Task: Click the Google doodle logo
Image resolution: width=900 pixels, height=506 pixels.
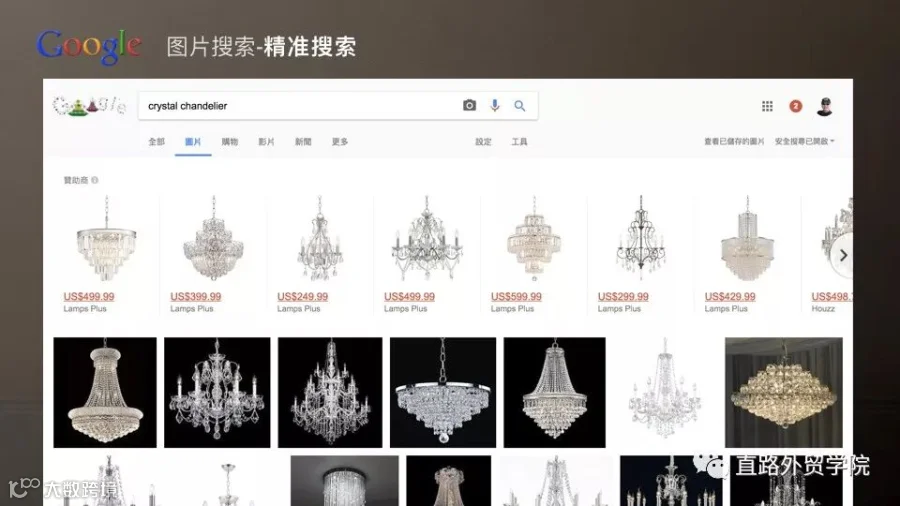Action: pos(89,106)
